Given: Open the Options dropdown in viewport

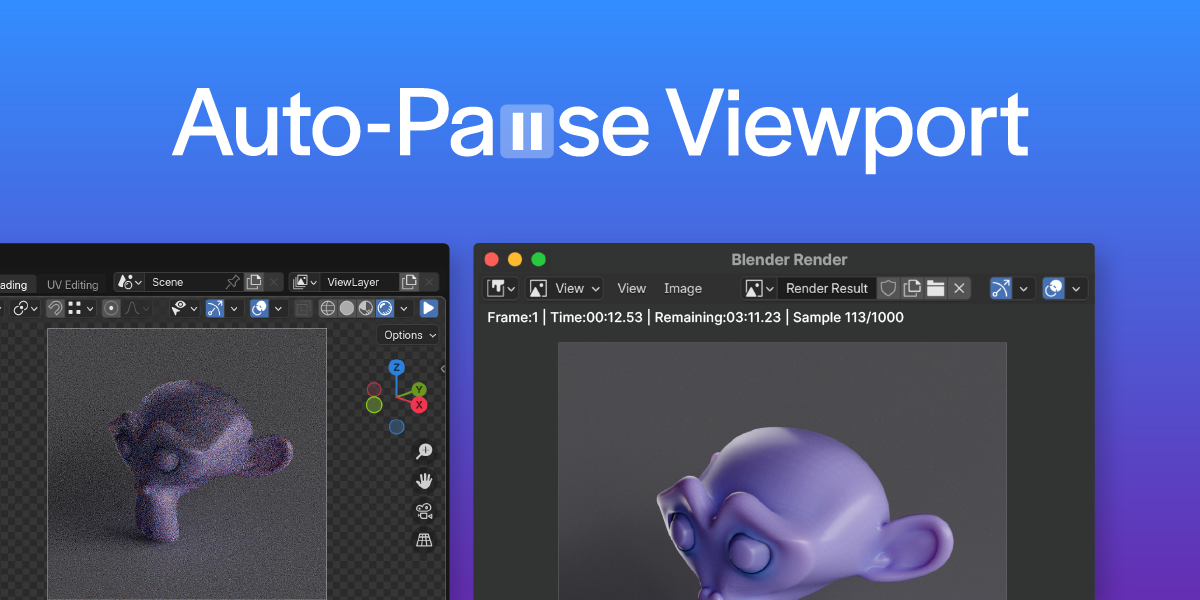Looking at the screenshot, I should [x=410, y=335].
